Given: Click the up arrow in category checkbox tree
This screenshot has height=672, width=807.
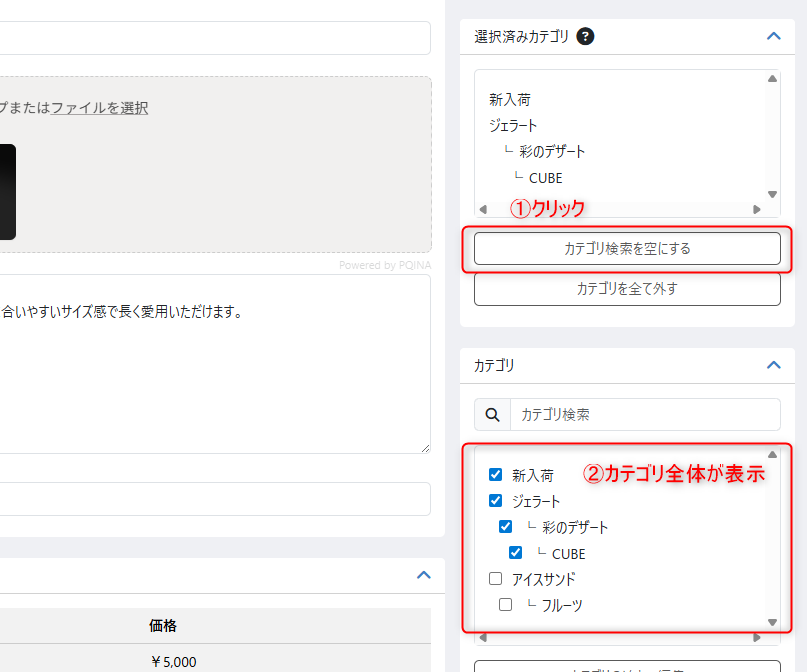Looking at the screenshot, I should coord(772,454).
